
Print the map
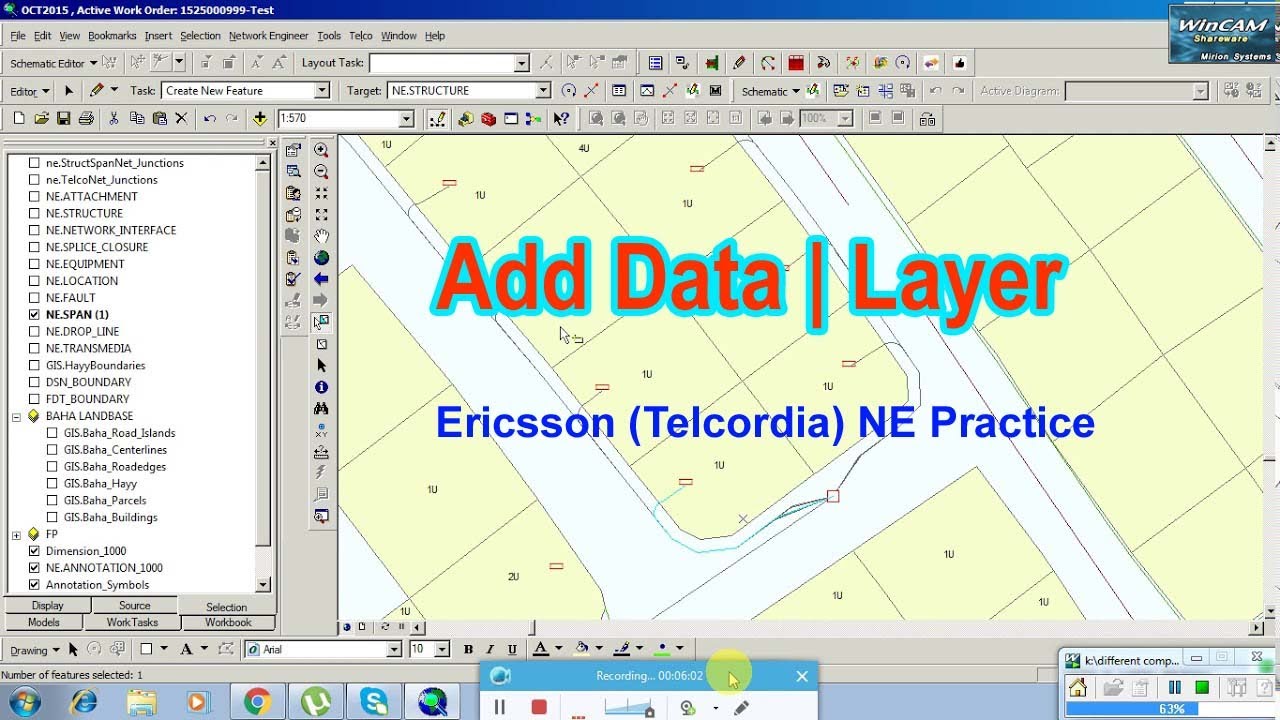pos(86,118)
